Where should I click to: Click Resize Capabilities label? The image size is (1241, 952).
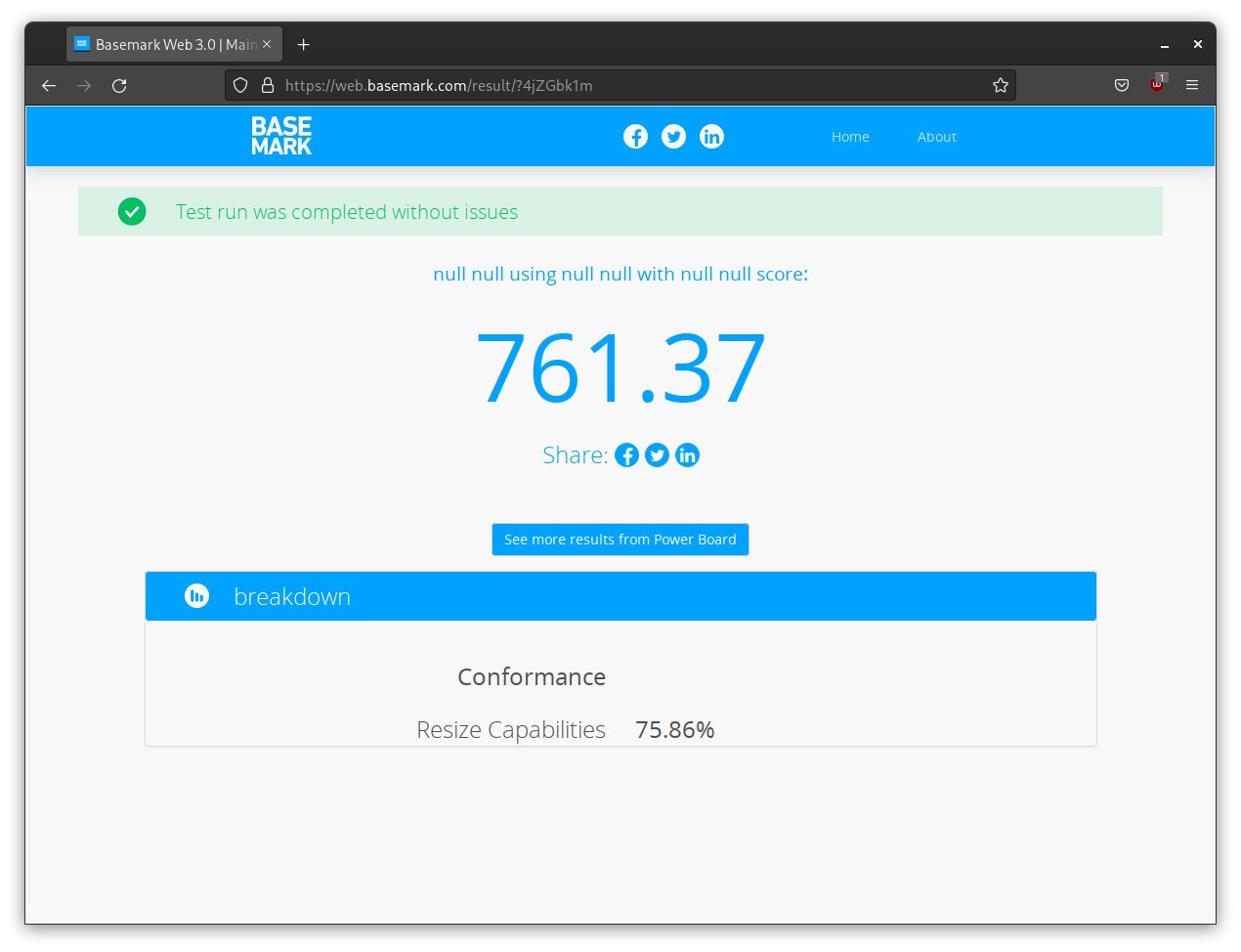[x=511, y=730]
